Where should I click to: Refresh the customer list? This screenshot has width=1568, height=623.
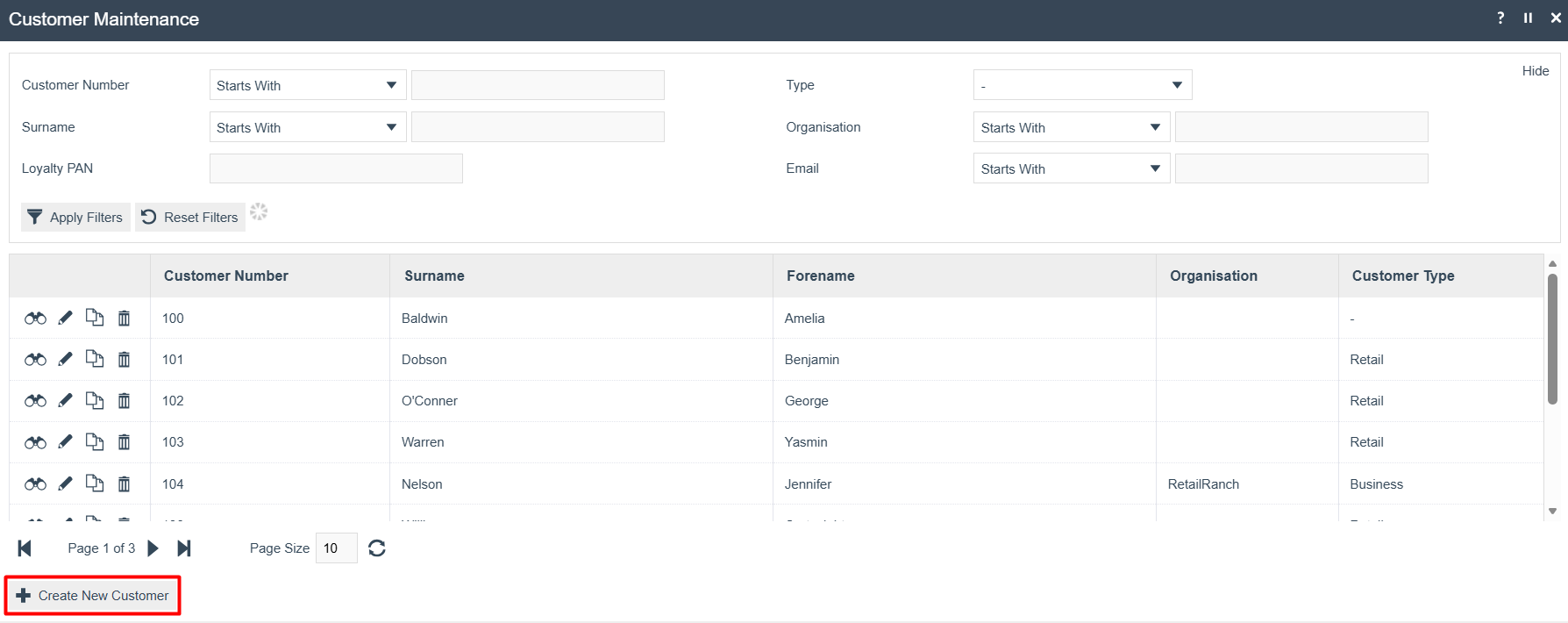pyautogui.click(x=377, y=548)
